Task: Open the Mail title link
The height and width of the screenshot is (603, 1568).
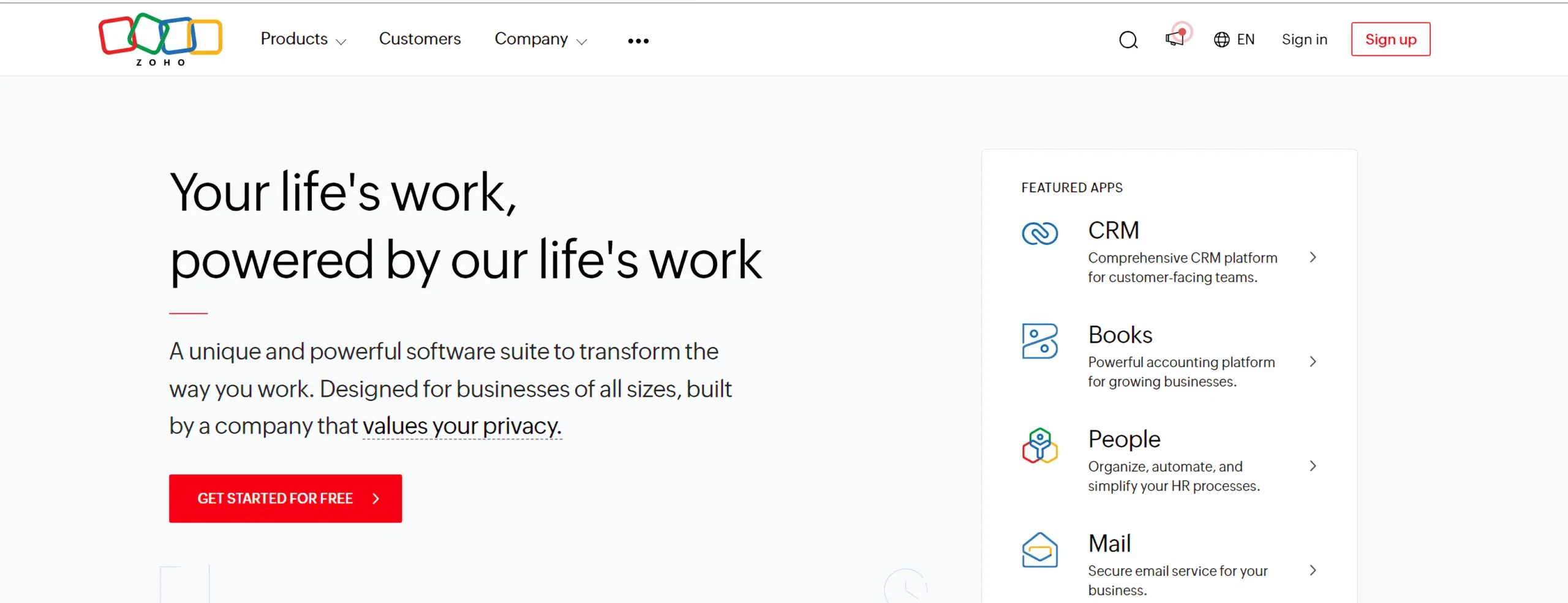Action: coord(1109,544)
